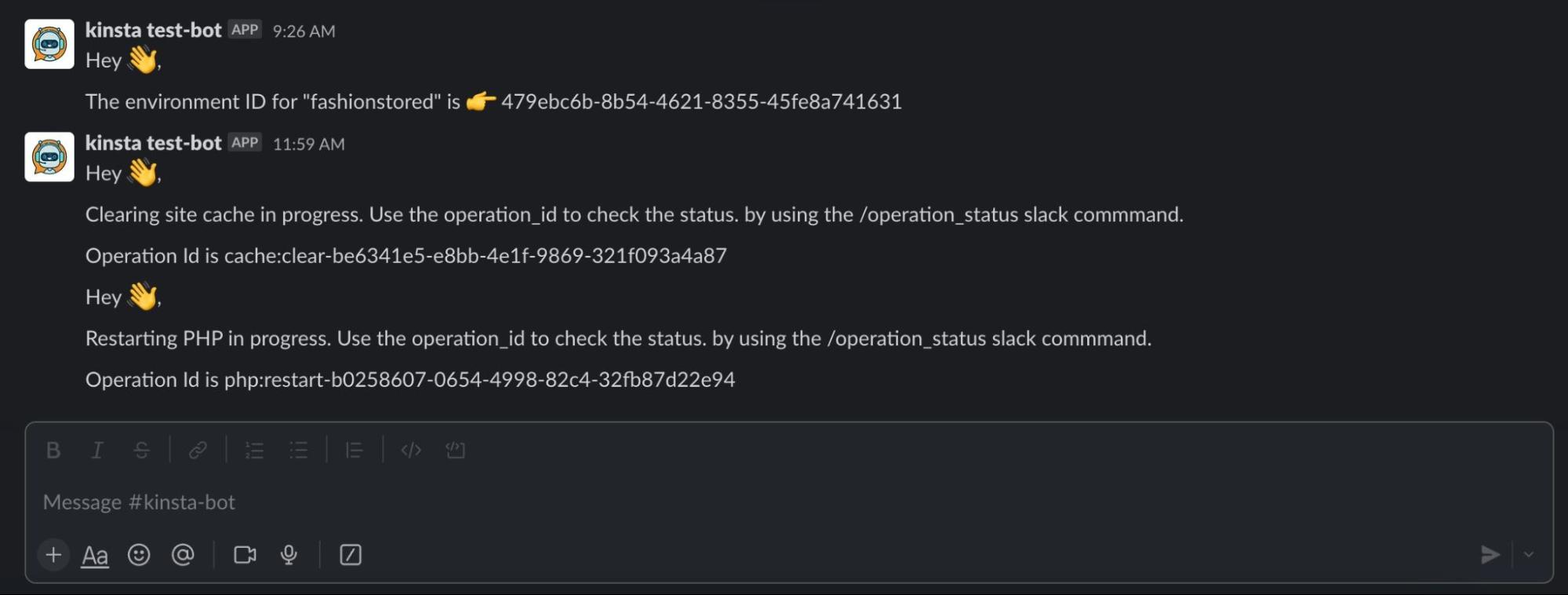This screenshot has width=1568, height=595.
Task: Focus the Message #kinsta-bot input field
Action: (x=706, y=502)
